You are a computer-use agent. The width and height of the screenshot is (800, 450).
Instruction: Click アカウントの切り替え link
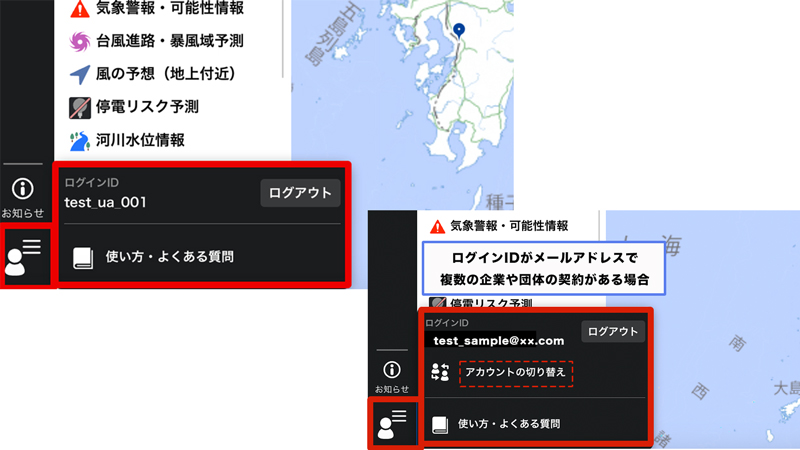tap(516, 373)
